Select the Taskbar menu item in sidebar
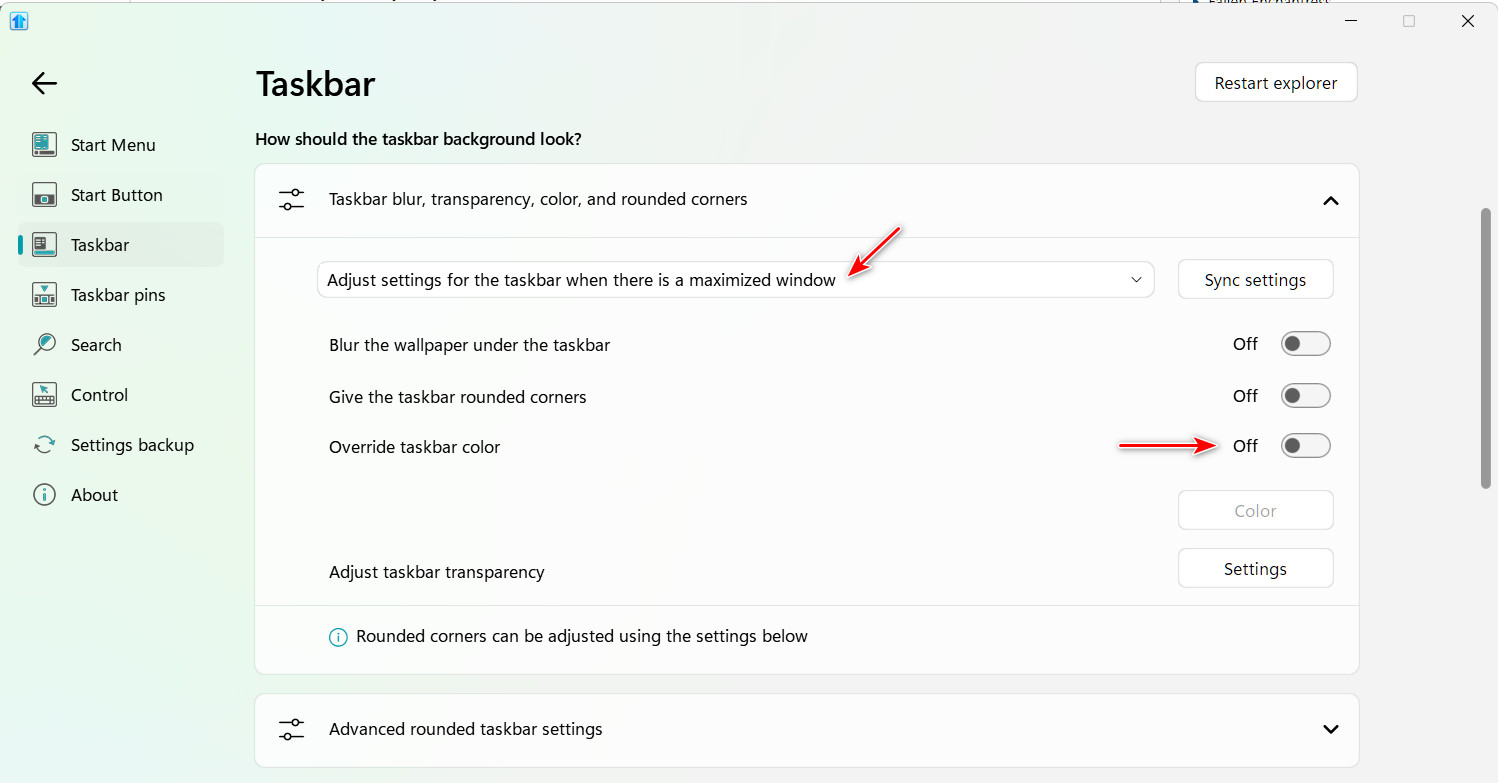Screen dimensions: 1498x783 (x=121, y=245)
